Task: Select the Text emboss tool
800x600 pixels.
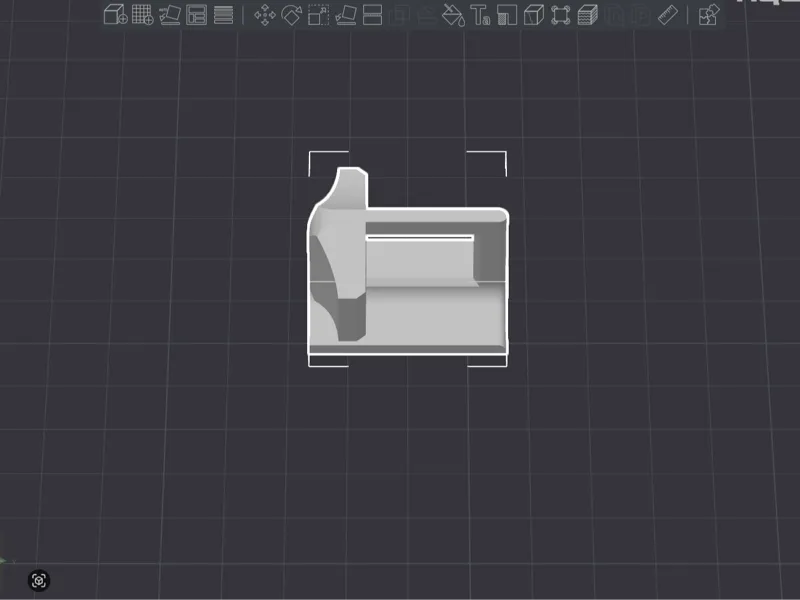Action: (480, 15)
